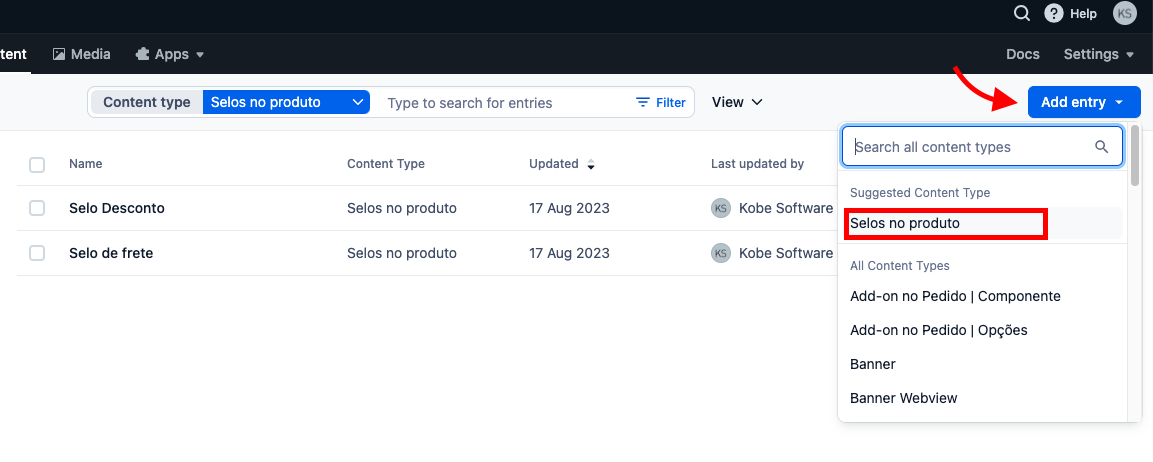
Task: Check the Selo de frete row checkbox
Action: [x=37, y=253]
